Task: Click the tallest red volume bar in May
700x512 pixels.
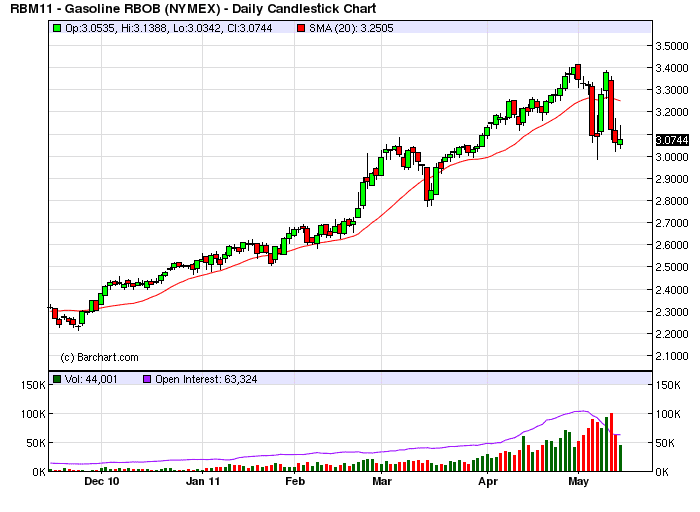Action: [x=611, y=442]
